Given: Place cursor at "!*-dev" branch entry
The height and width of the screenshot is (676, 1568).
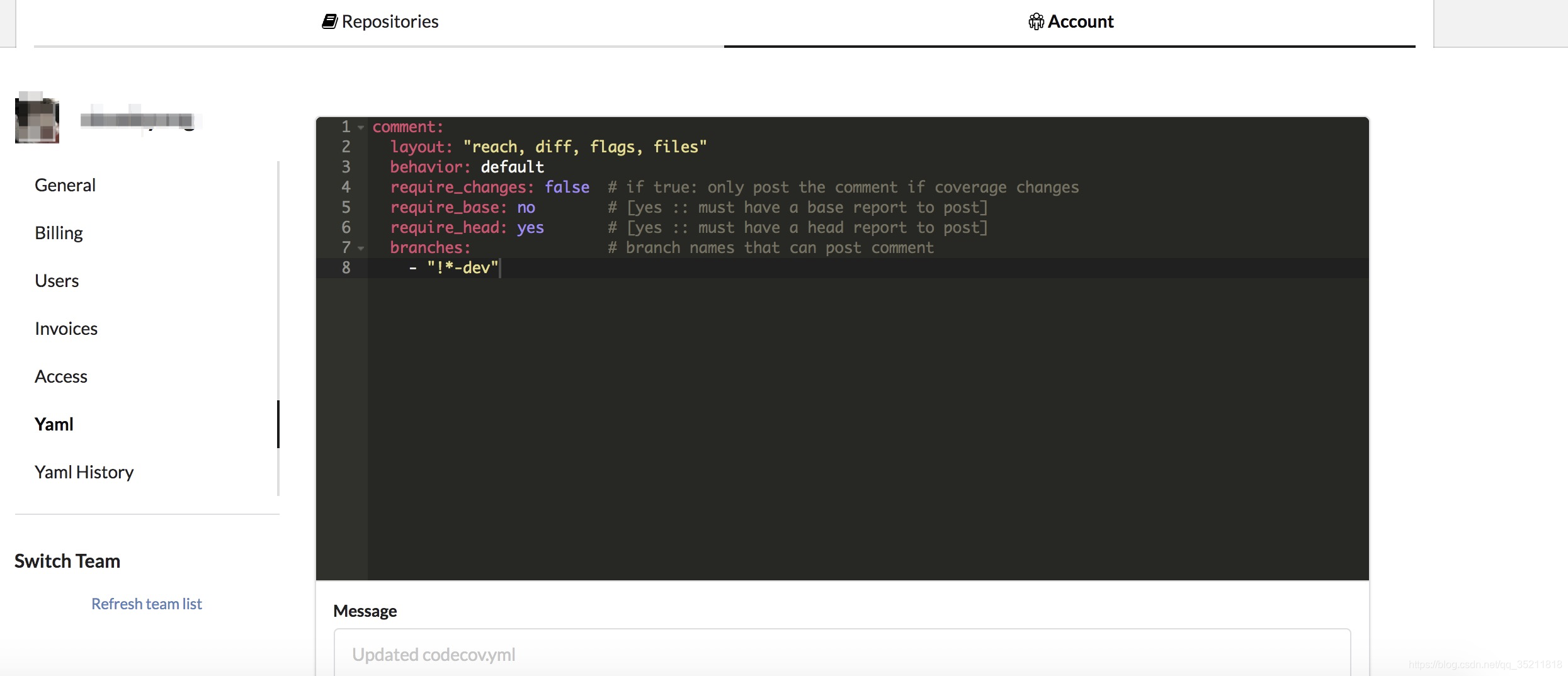Looking at the screenshot, I should pos(463,268).
